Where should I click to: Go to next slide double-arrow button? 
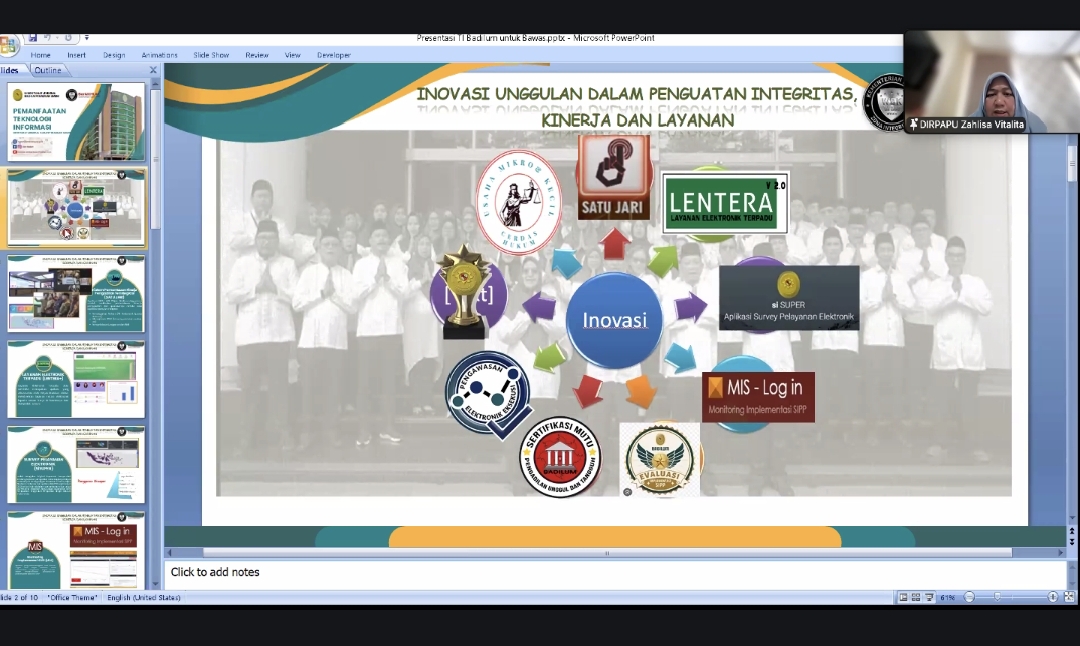coord(1072,541)
